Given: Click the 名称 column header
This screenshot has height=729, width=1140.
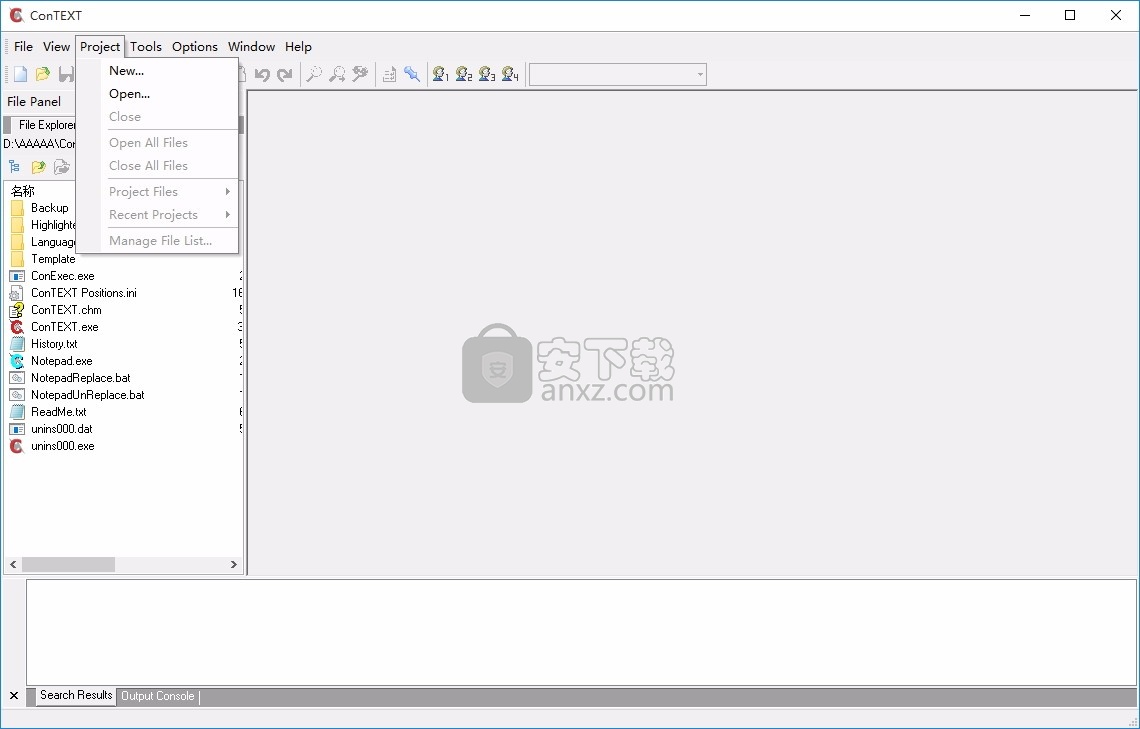Looking at the screenshot, I should 23,191.
